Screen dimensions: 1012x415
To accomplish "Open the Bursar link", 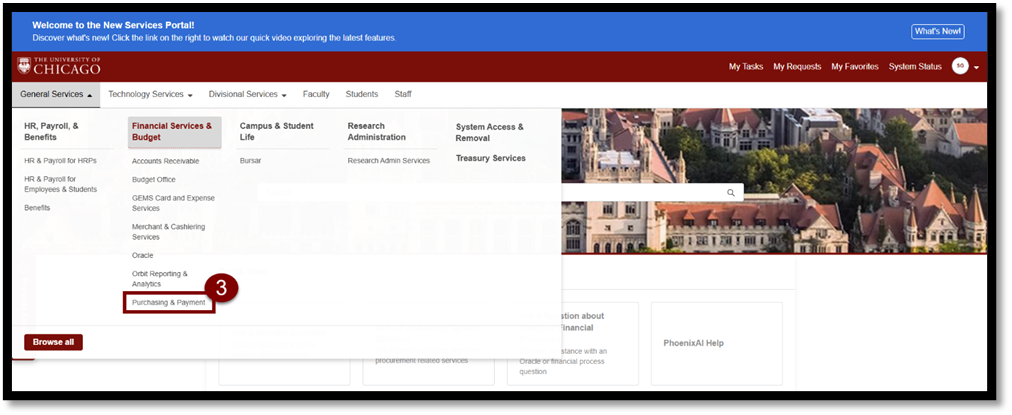I will coord(250,161).
